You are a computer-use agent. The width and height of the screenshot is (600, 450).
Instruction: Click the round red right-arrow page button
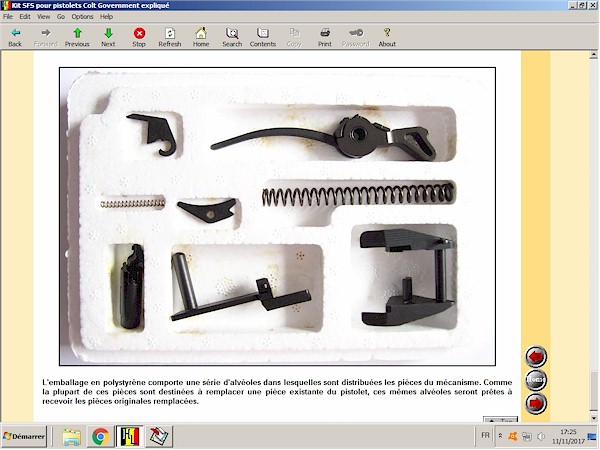tap(535, 403)
